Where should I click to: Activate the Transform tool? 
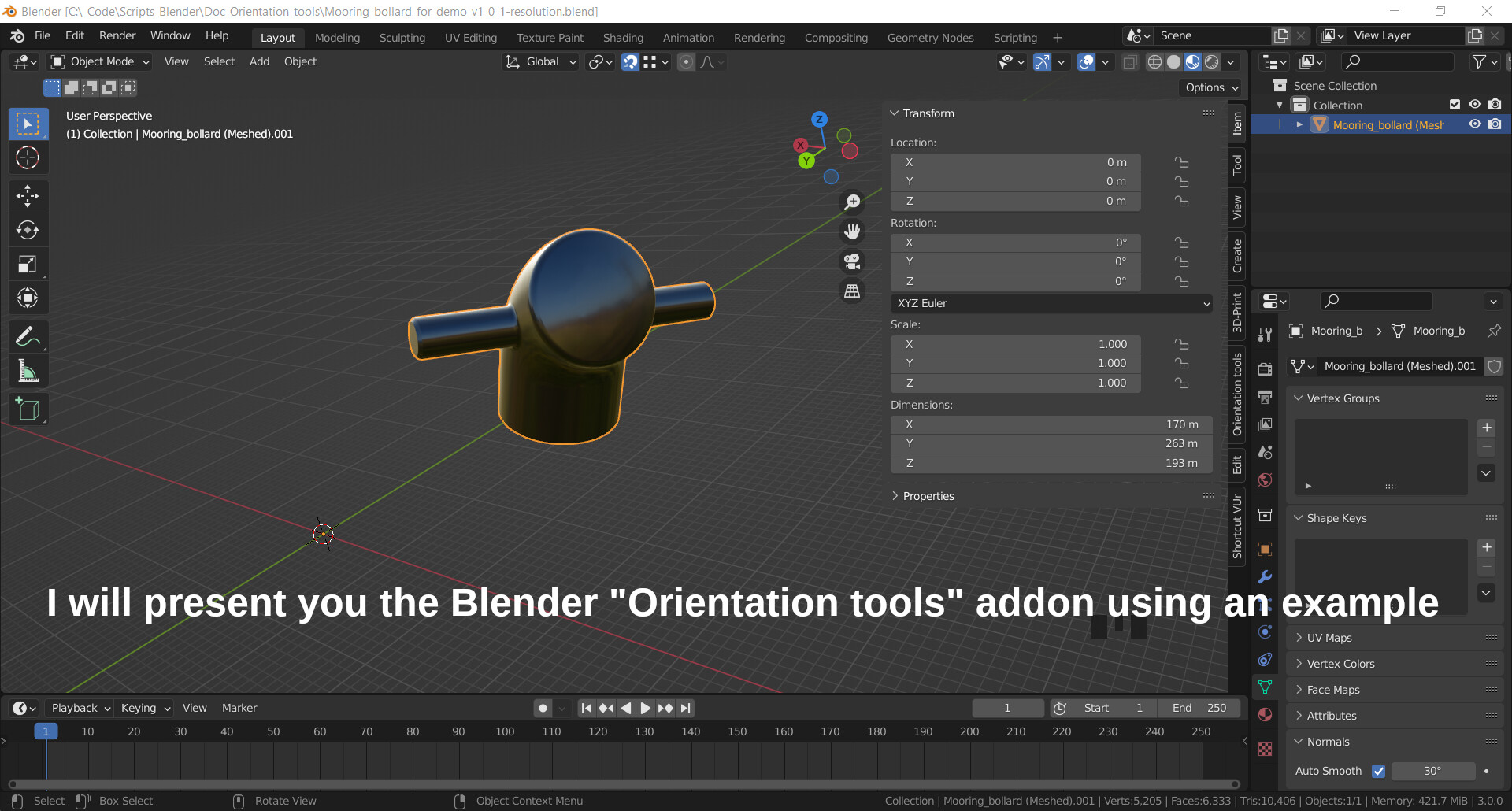point(28,298)
